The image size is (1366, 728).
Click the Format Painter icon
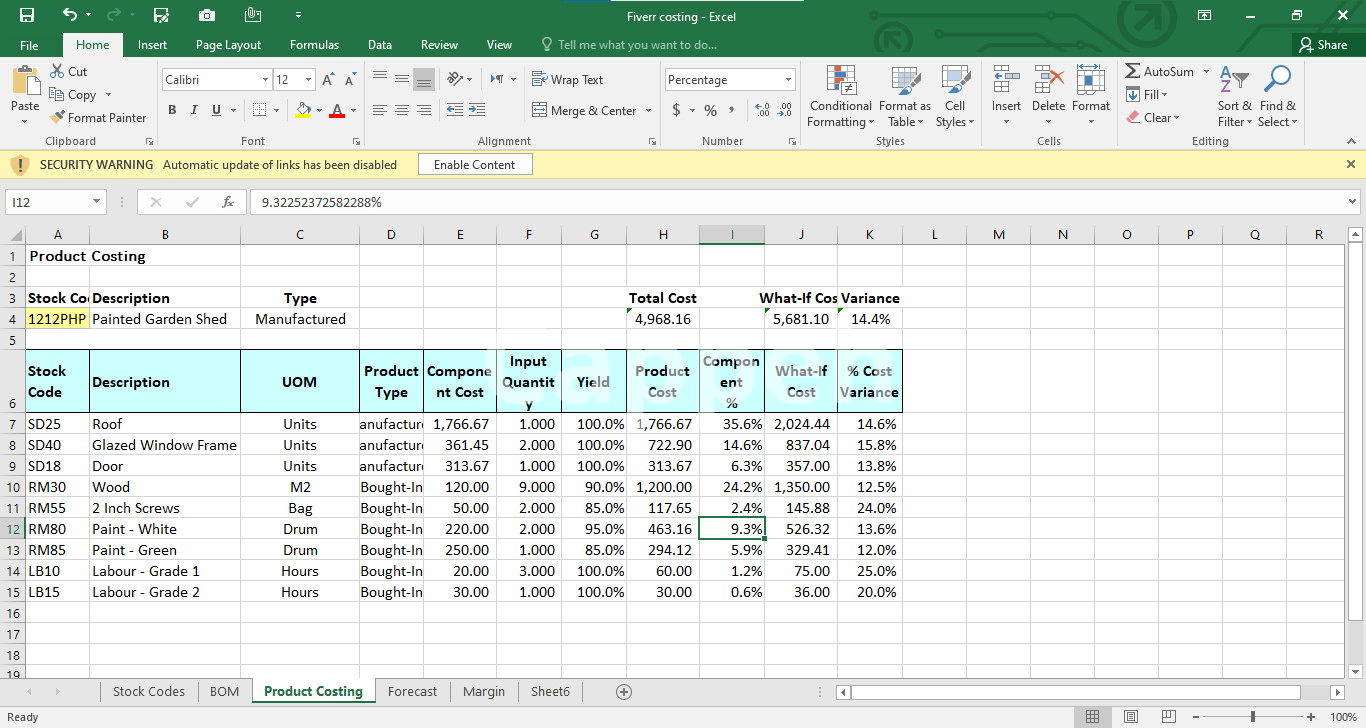click(x=58, y=118)
